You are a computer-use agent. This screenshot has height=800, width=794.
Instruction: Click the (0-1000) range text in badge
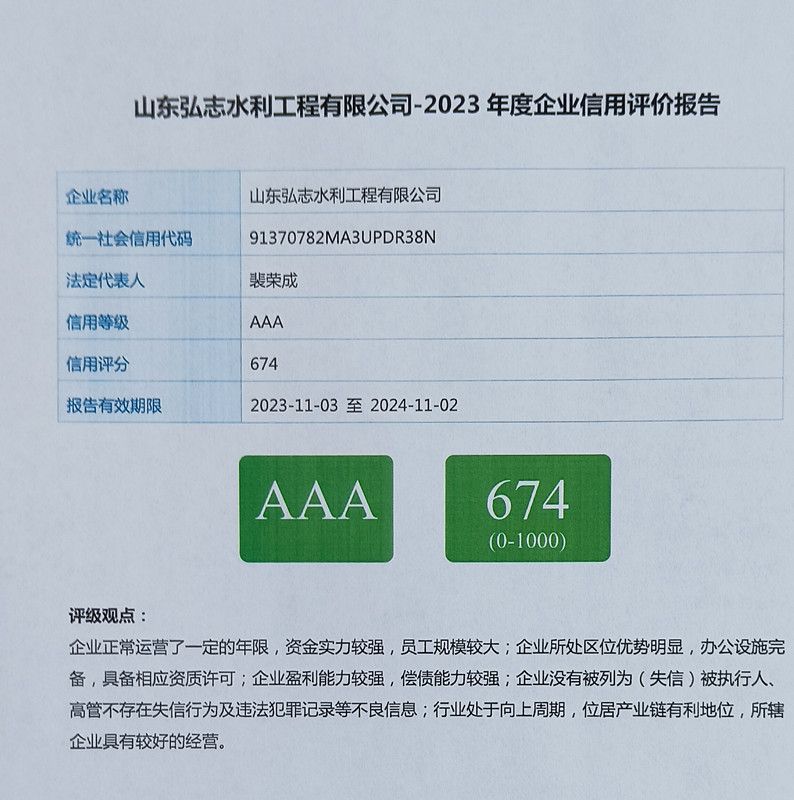pos(527,541)
